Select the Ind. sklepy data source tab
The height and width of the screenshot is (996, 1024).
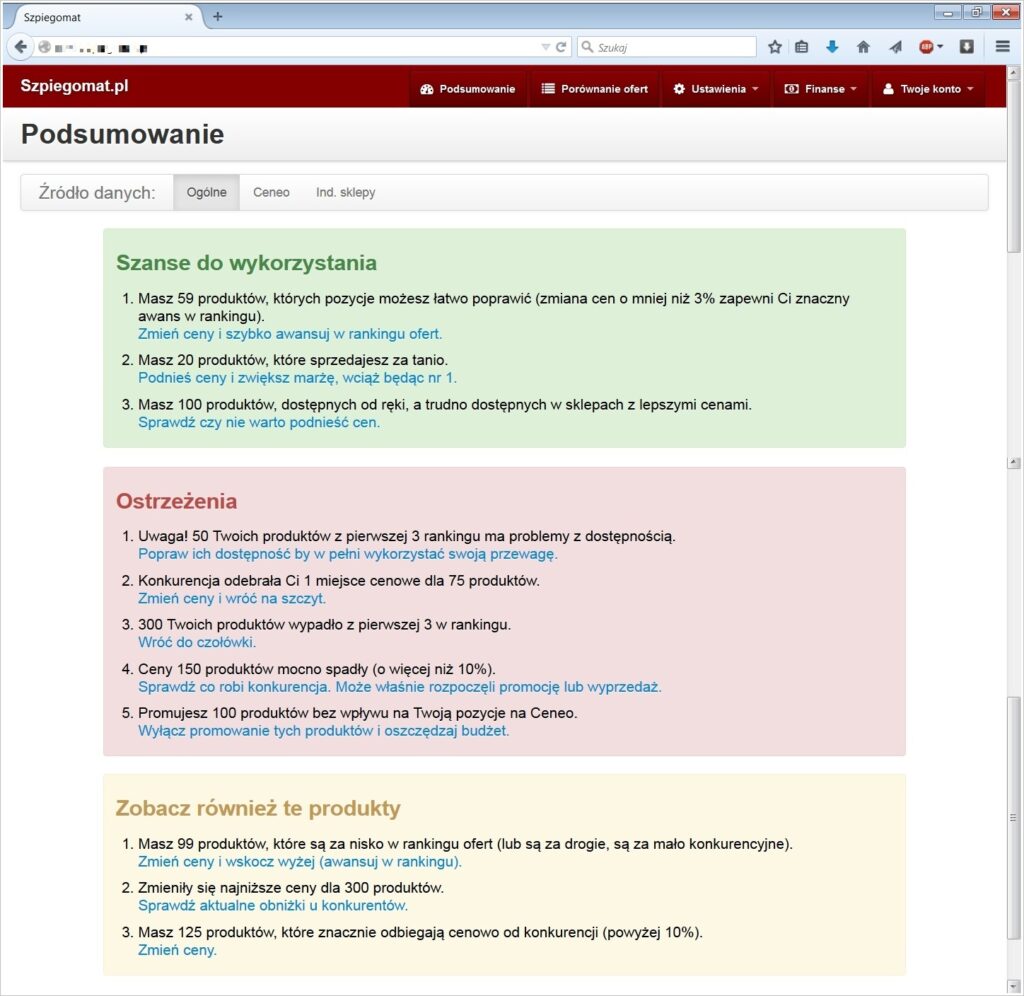345,193
